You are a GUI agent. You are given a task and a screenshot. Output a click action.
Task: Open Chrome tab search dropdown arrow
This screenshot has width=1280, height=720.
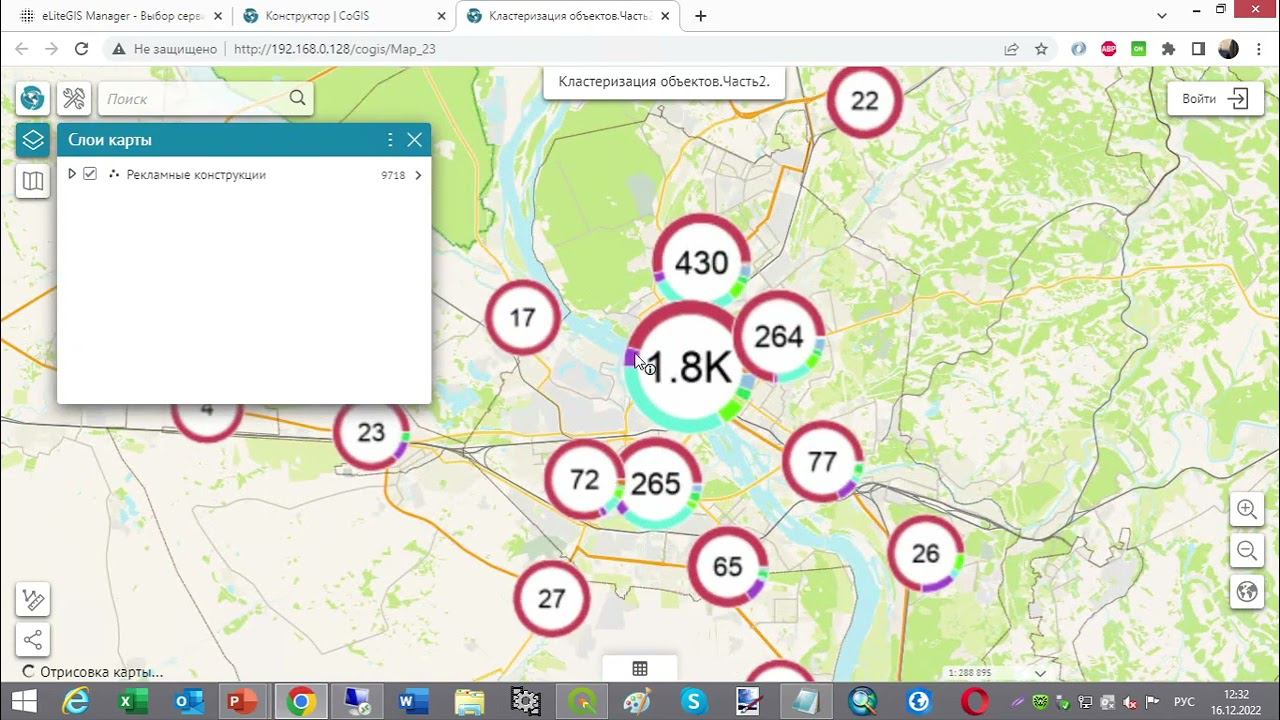[1162, 16]
